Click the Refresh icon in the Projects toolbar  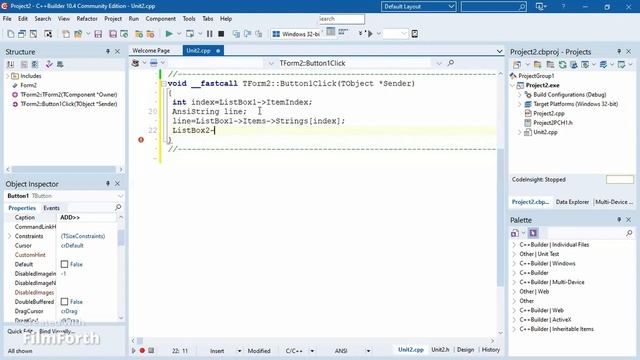point(562,64)
